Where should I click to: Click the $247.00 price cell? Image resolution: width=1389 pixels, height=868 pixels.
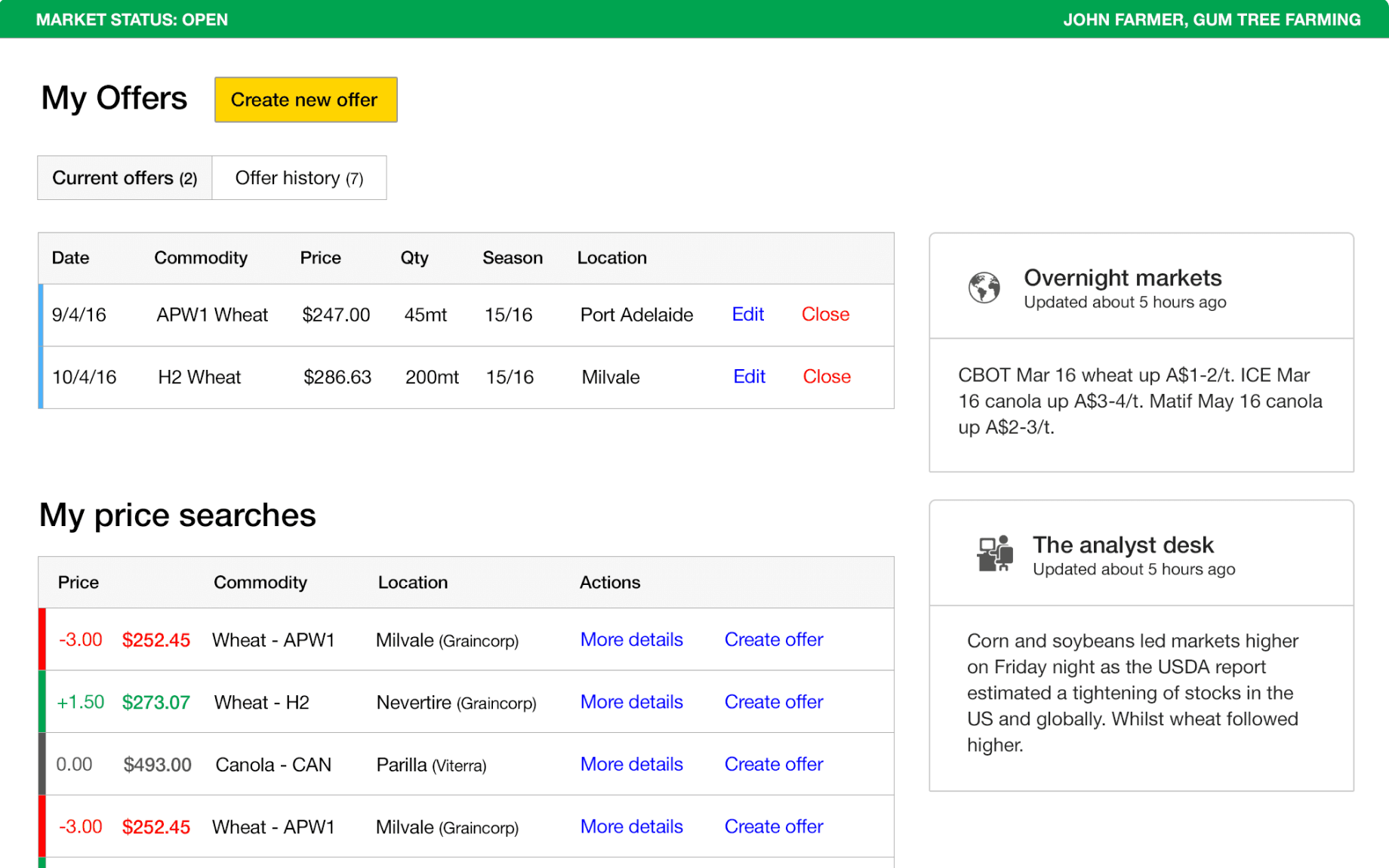[336, 315]
